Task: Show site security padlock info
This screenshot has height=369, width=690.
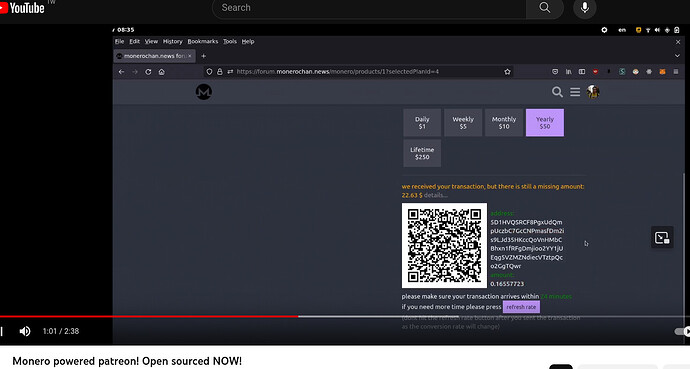Action: click(220, 72)
